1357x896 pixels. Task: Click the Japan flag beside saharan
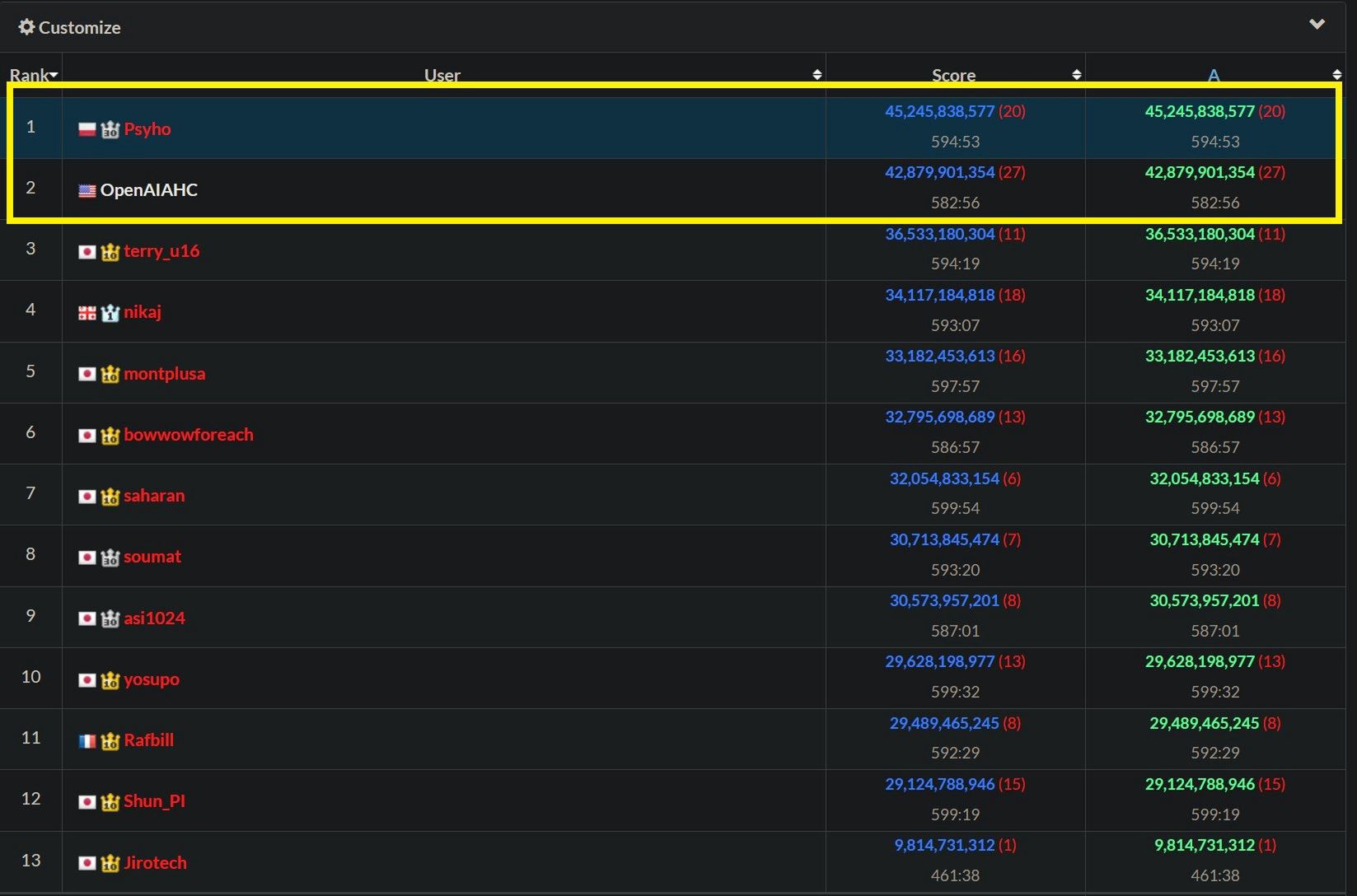coord(87,496)
